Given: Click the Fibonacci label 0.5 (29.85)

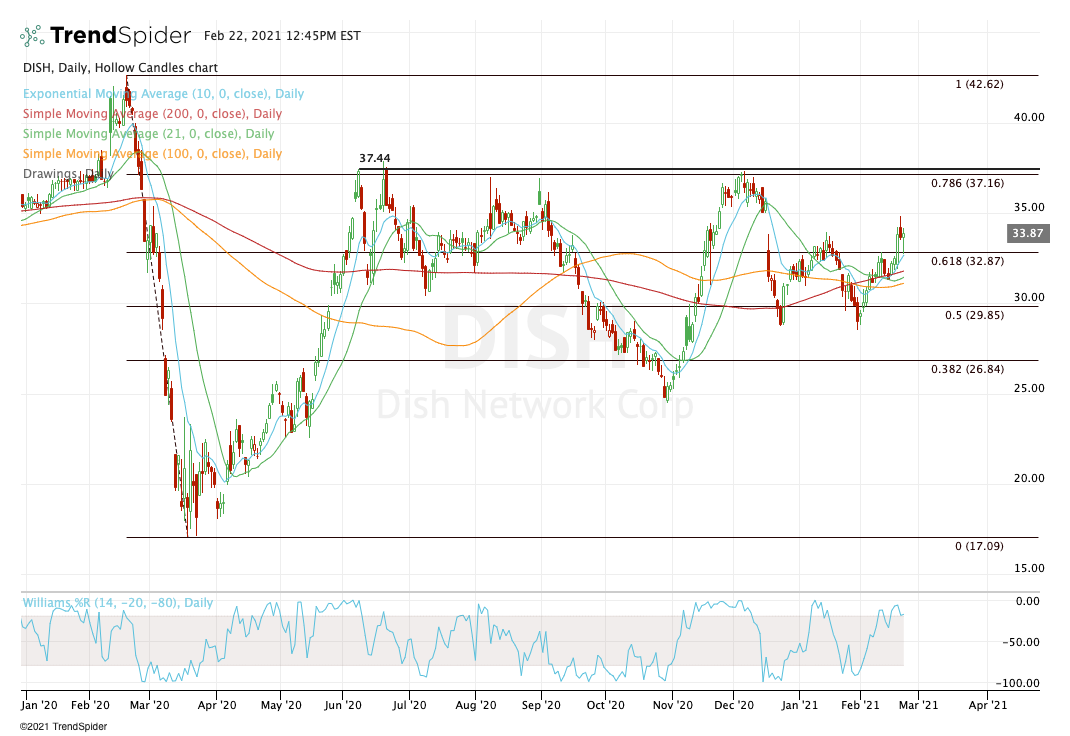Looking at the screenshot, I should click(974, 314).
